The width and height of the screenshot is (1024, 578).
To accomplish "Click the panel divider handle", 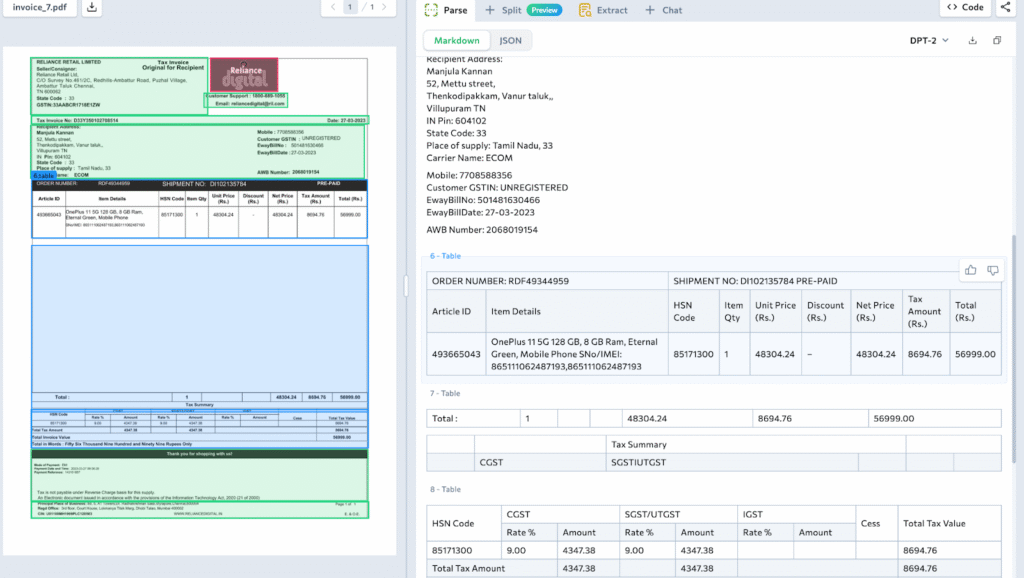I will (406, 286).
